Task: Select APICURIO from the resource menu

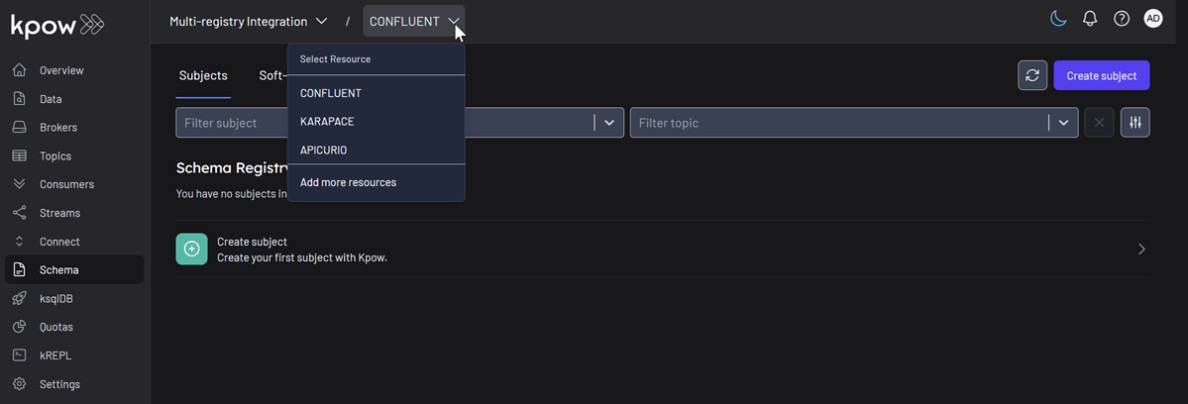Action: coord(324,150)
